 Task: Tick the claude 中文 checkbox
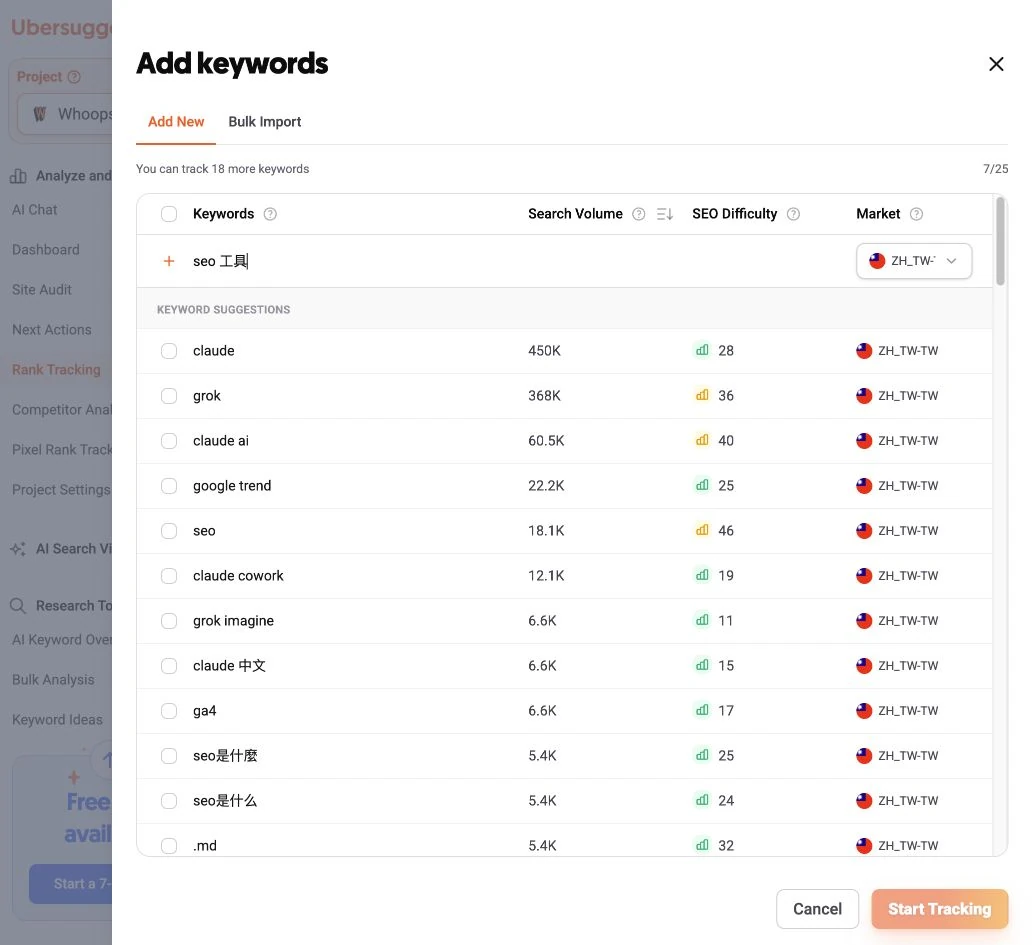point(169,666)
